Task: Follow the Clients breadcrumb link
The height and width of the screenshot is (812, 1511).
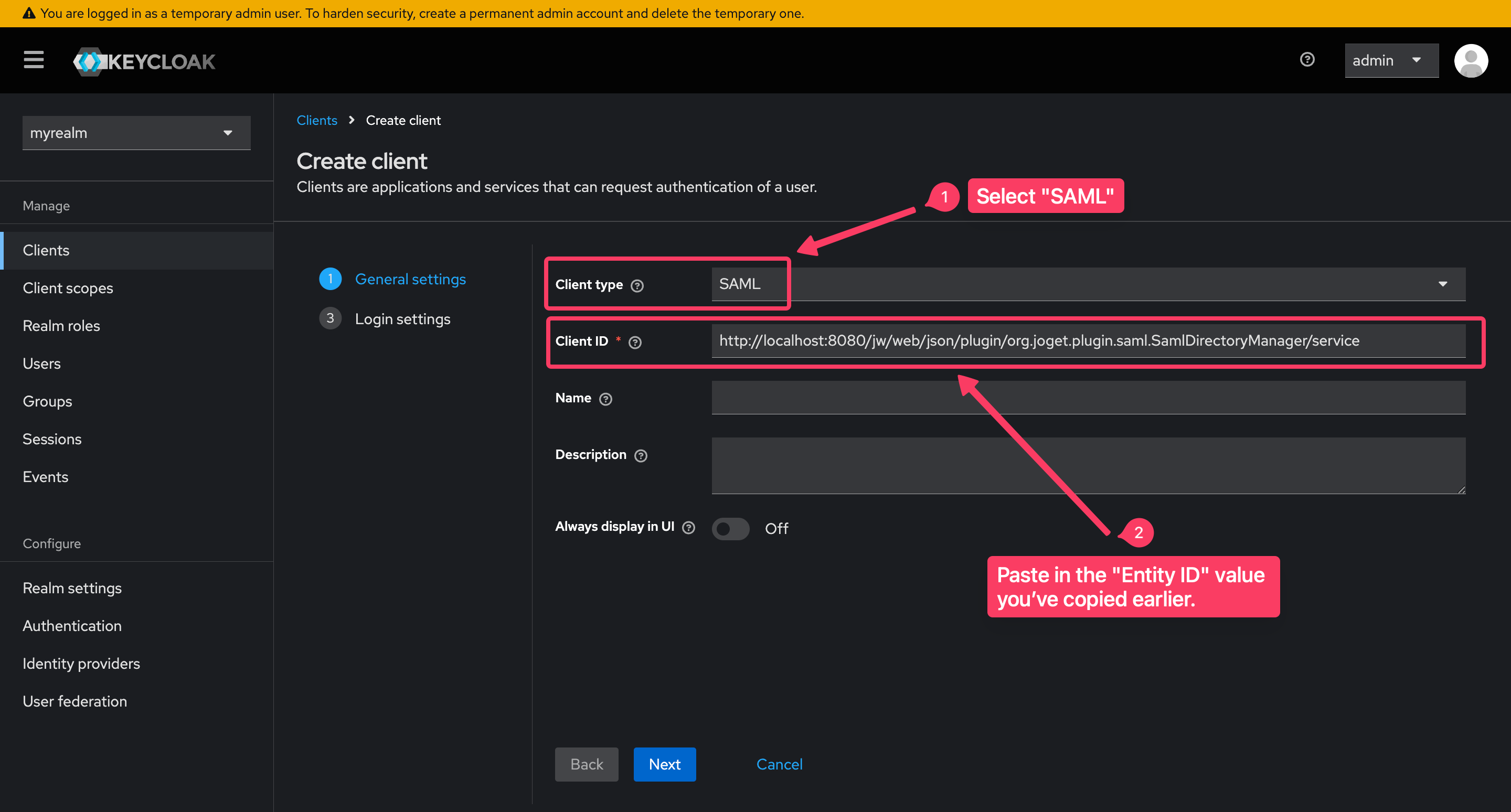Action: coord(317,120)
